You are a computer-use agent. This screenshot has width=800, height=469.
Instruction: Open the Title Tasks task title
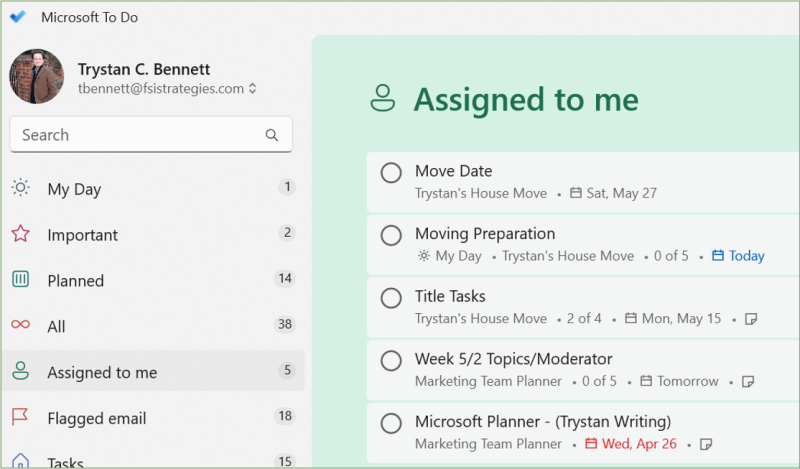pos(450,297)
